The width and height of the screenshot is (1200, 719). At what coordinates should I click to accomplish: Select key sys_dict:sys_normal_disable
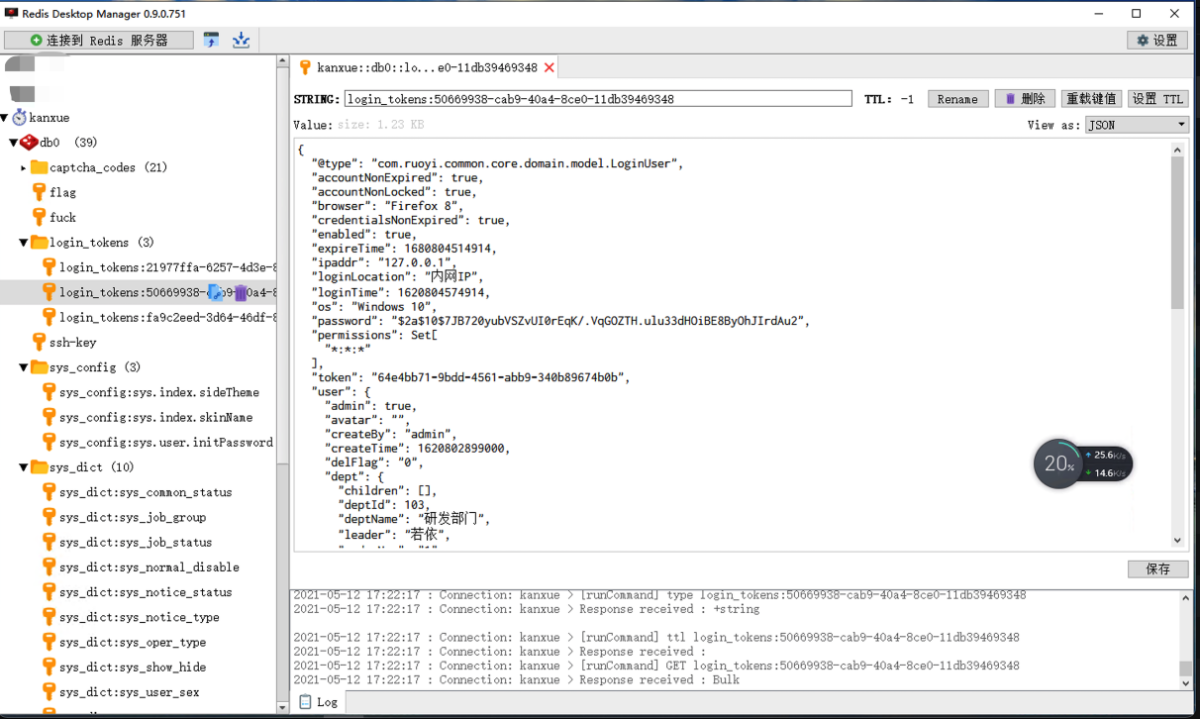tap(149, 567)
